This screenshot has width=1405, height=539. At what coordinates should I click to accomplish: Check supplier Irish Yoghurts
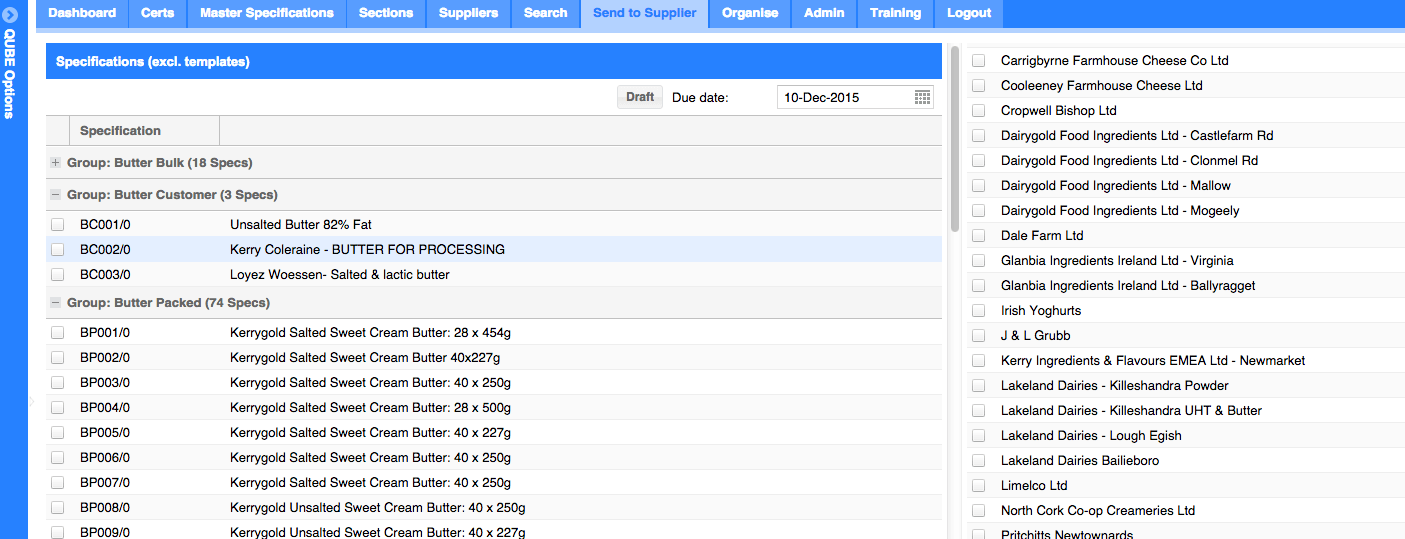(x=979, y=311)
